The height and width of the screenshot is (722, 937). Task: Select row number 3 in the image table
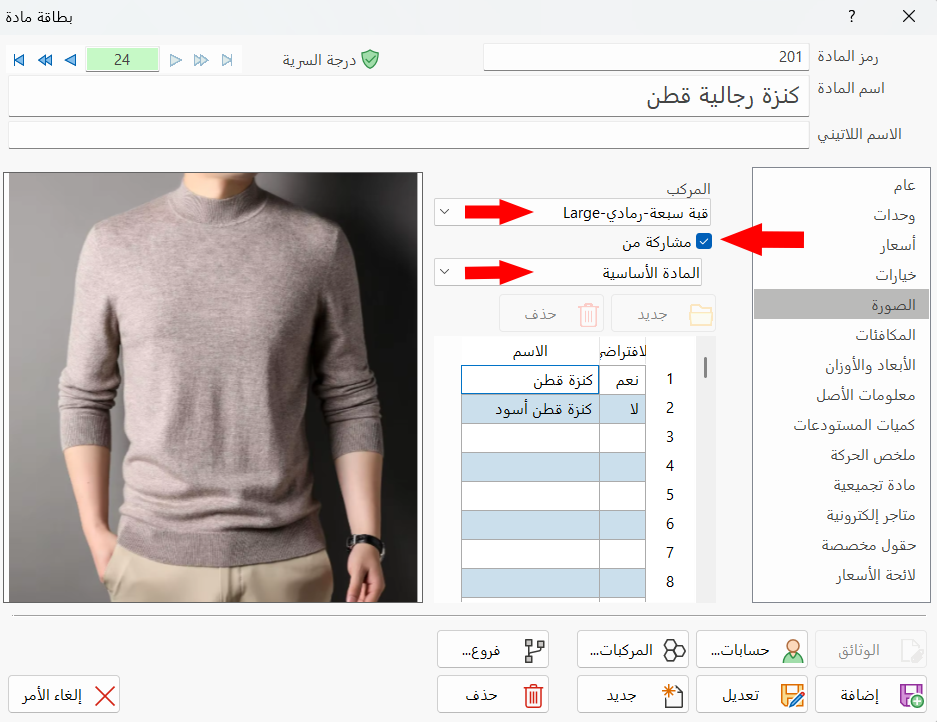point(670,437)
